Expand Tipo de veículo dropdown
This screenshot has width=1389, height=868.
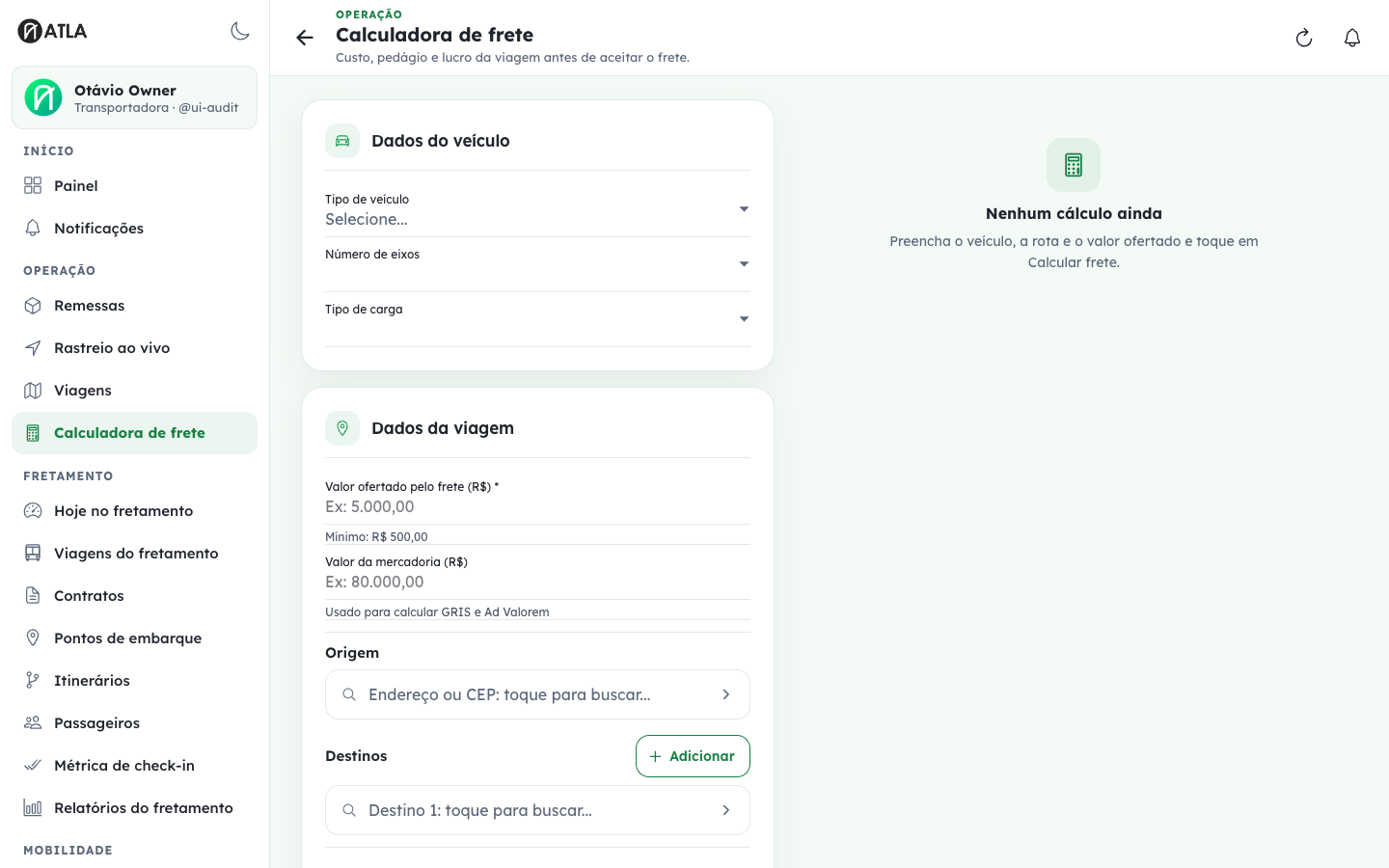click(x=537, y=210)
